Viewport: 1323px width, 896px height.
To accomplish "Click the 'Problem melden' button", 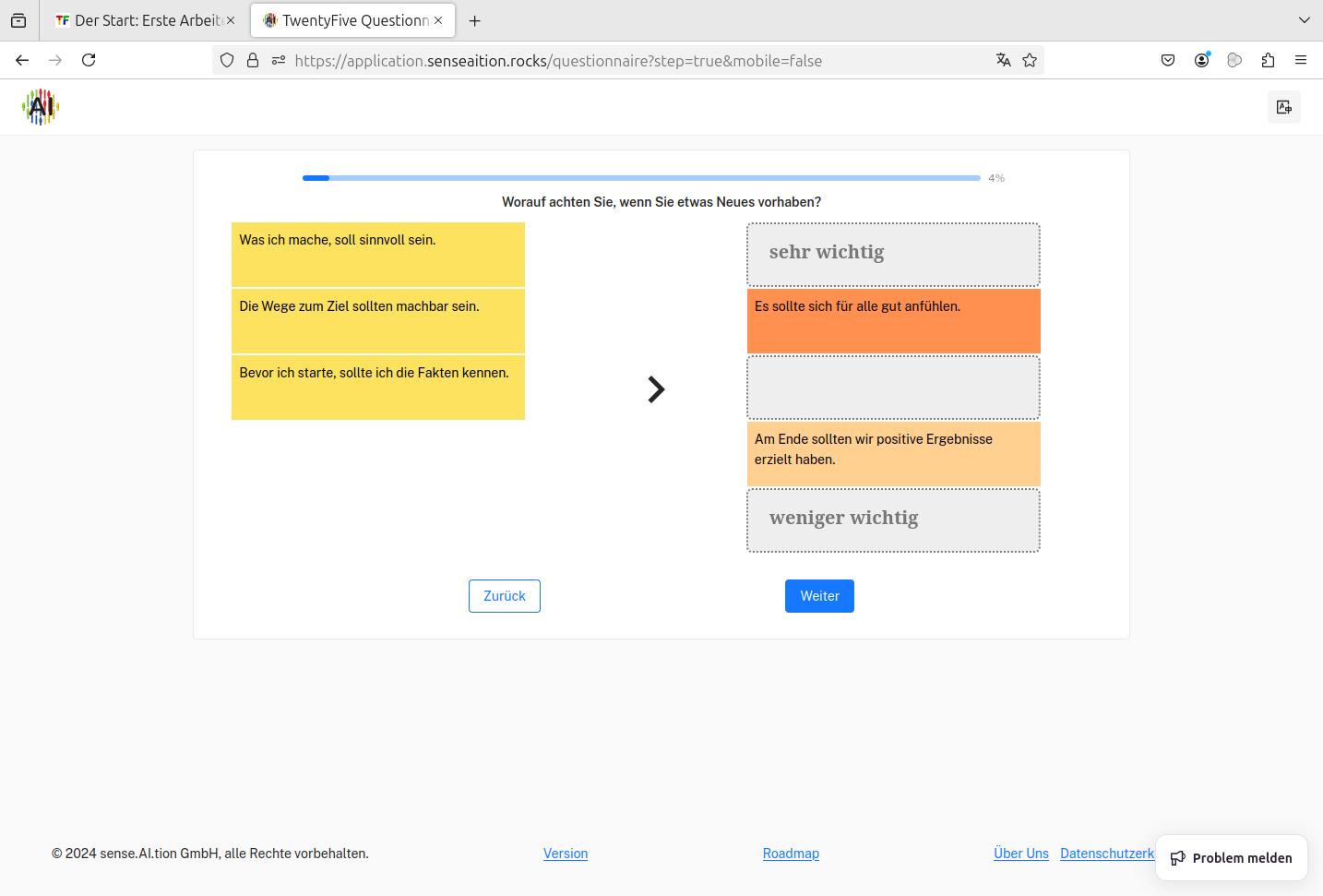I will click(1232, 858).
